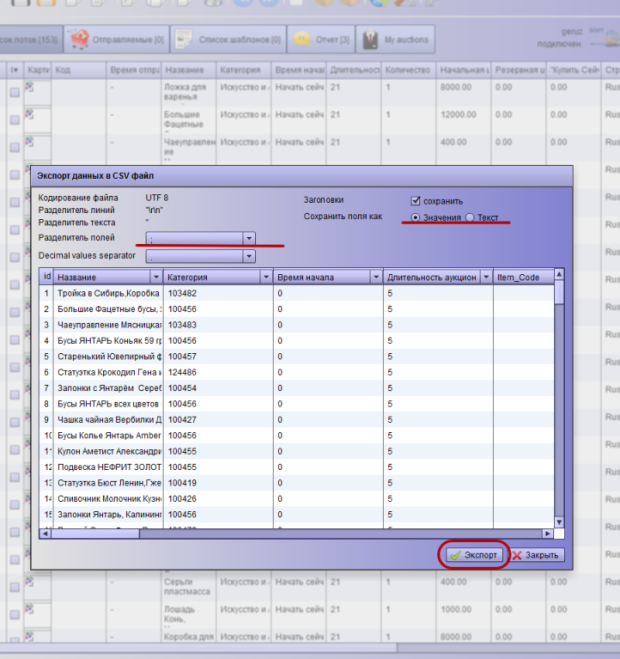Select the Сливочник Молочник row
Image resolution: width=620 pixels, height=659 pixels.
click(297, 498)
